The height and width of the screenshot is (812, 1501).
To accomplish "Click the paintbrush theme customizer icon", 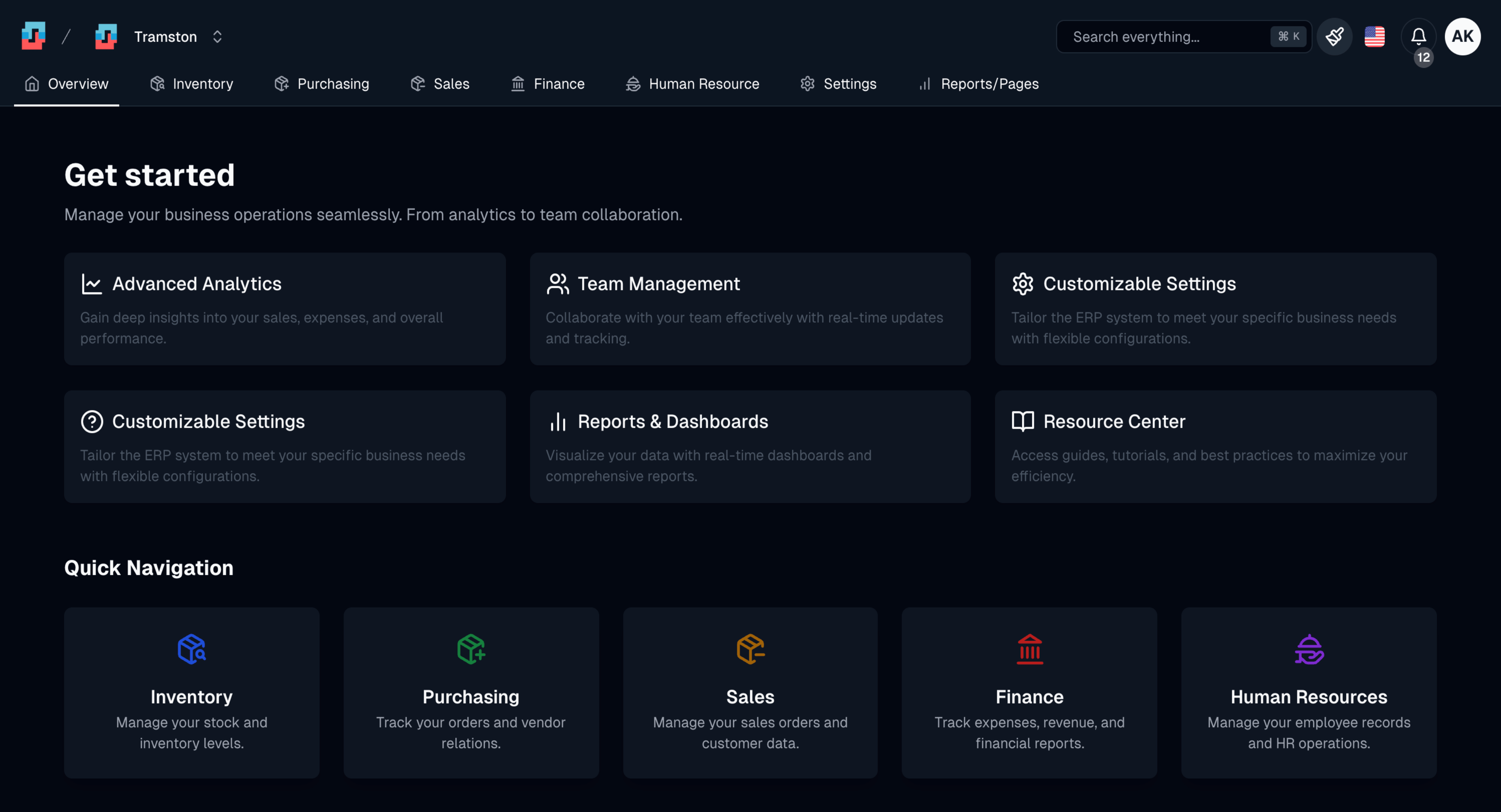I will (1334, 37).
